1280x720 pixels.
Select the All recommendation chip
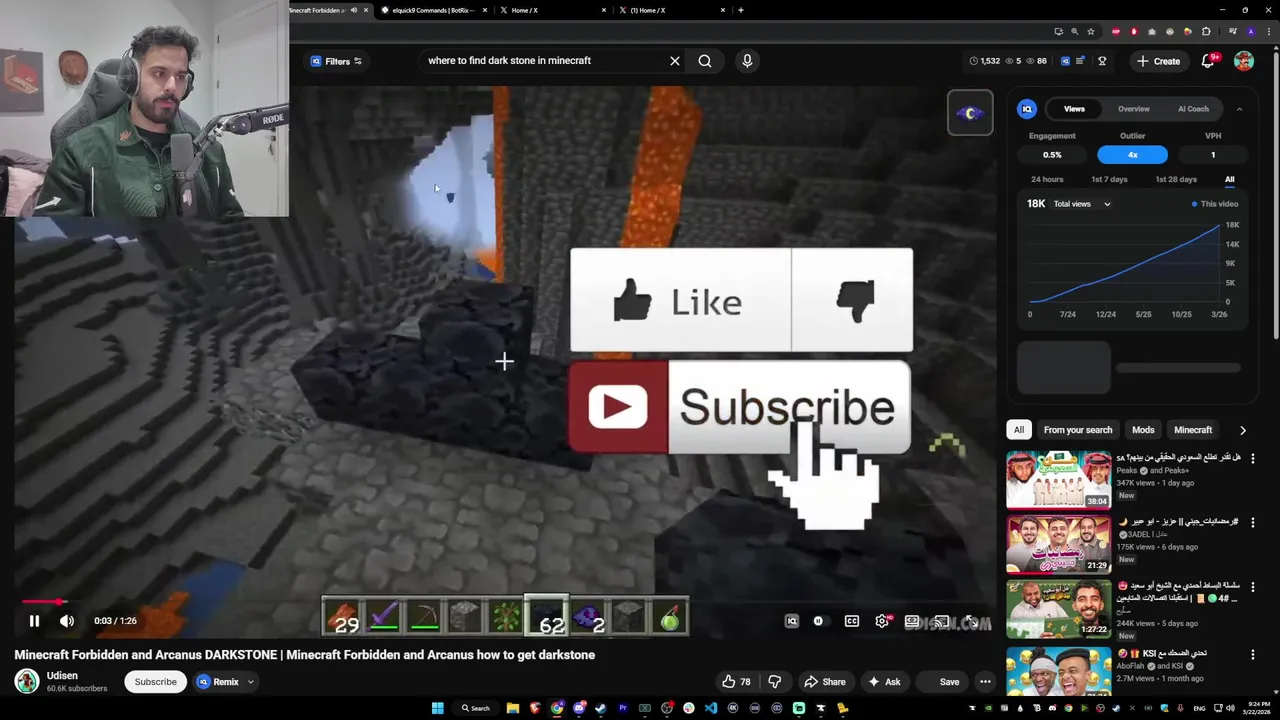click(x=1018, y=430)
